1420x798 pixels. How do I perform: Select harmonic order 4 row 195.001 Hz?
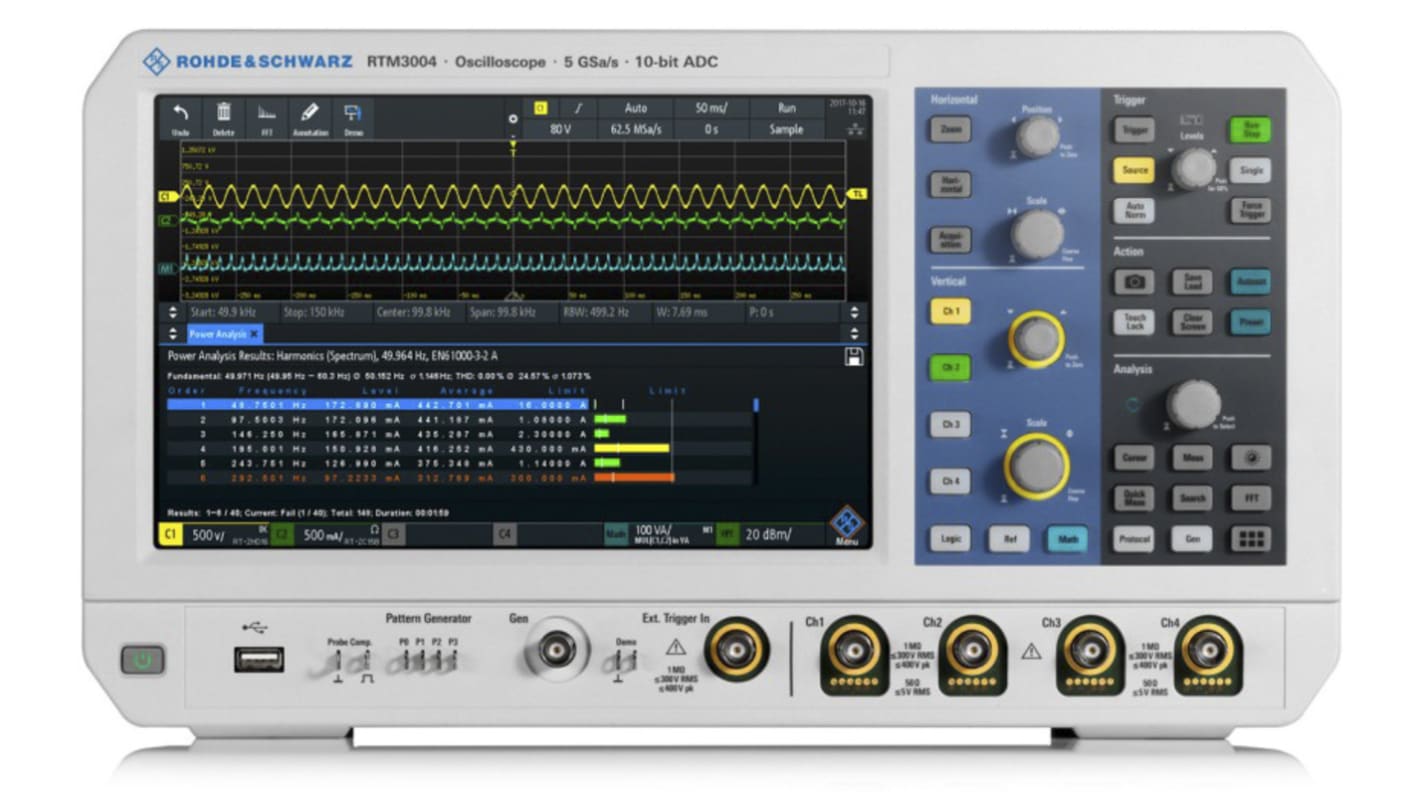(460, 449)
